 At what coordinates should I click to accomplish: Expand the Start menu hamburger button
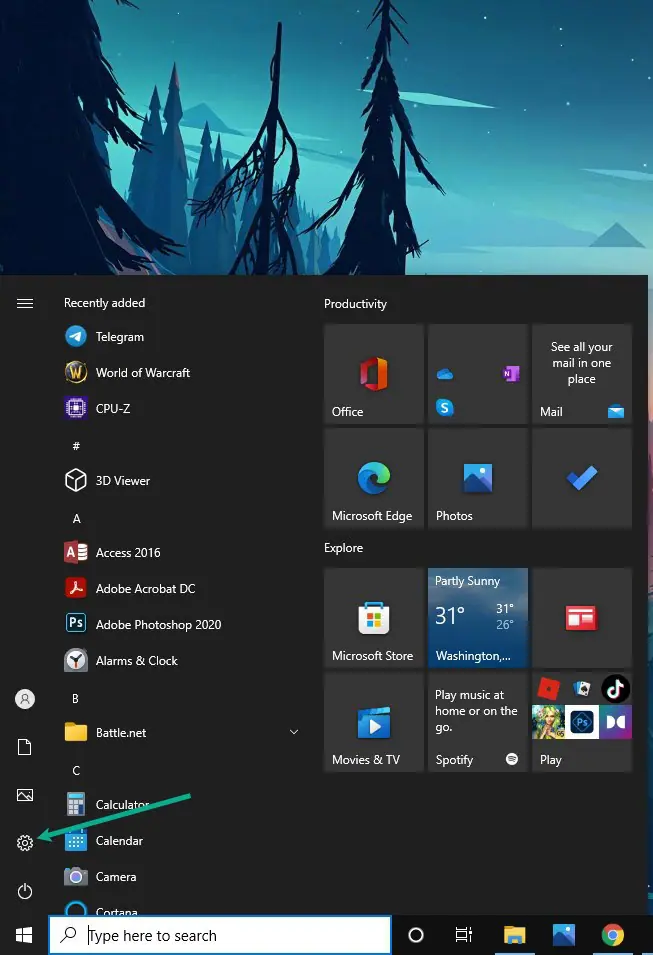point(25,303)
